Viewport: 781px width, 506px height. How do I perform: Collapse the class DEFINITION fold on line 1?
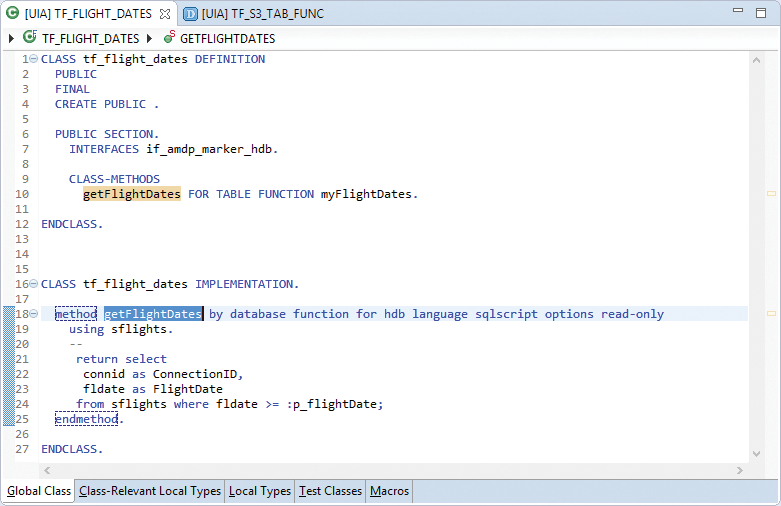coord(33,59)
